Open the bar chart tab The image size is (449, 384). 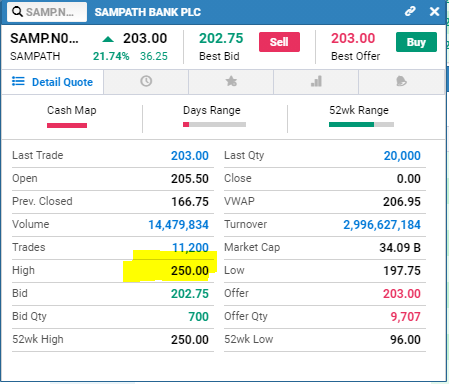[x=316, y=81]
